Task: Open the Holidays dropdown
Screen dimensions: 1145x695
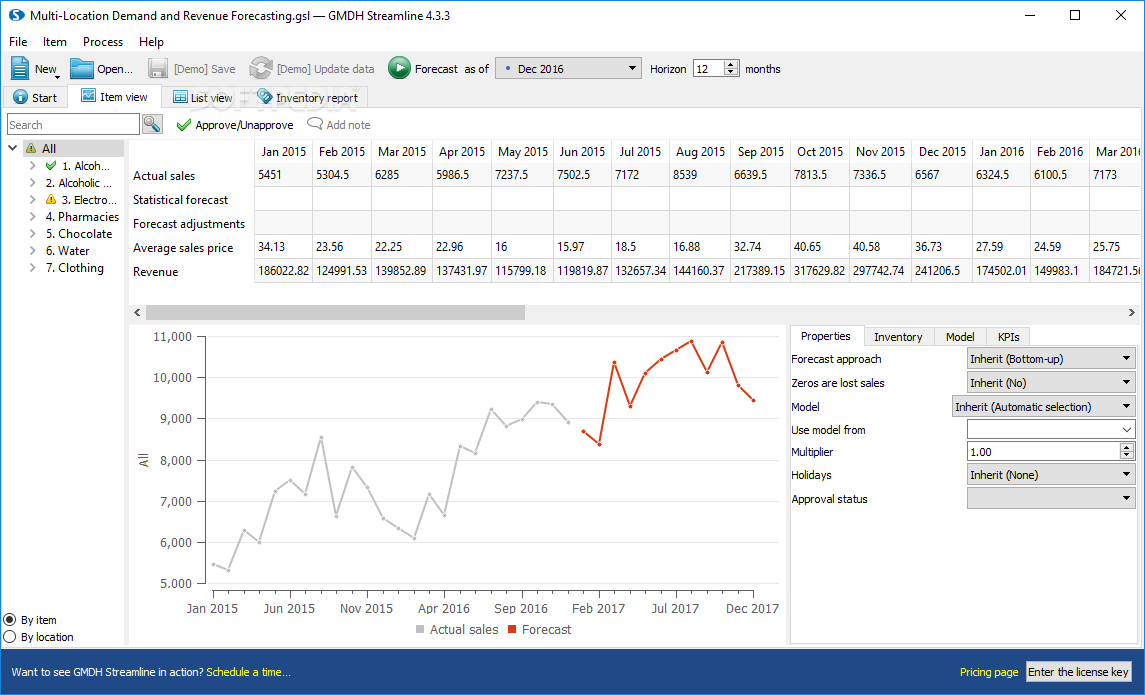Action: 1051,475
